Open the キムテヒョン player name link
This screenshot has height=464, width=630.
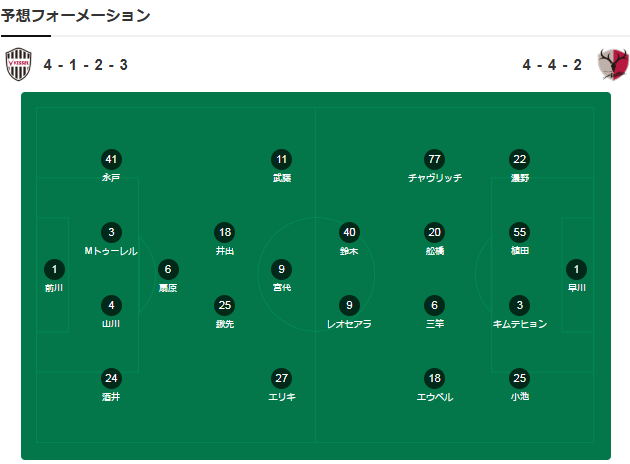pos(519,324)
